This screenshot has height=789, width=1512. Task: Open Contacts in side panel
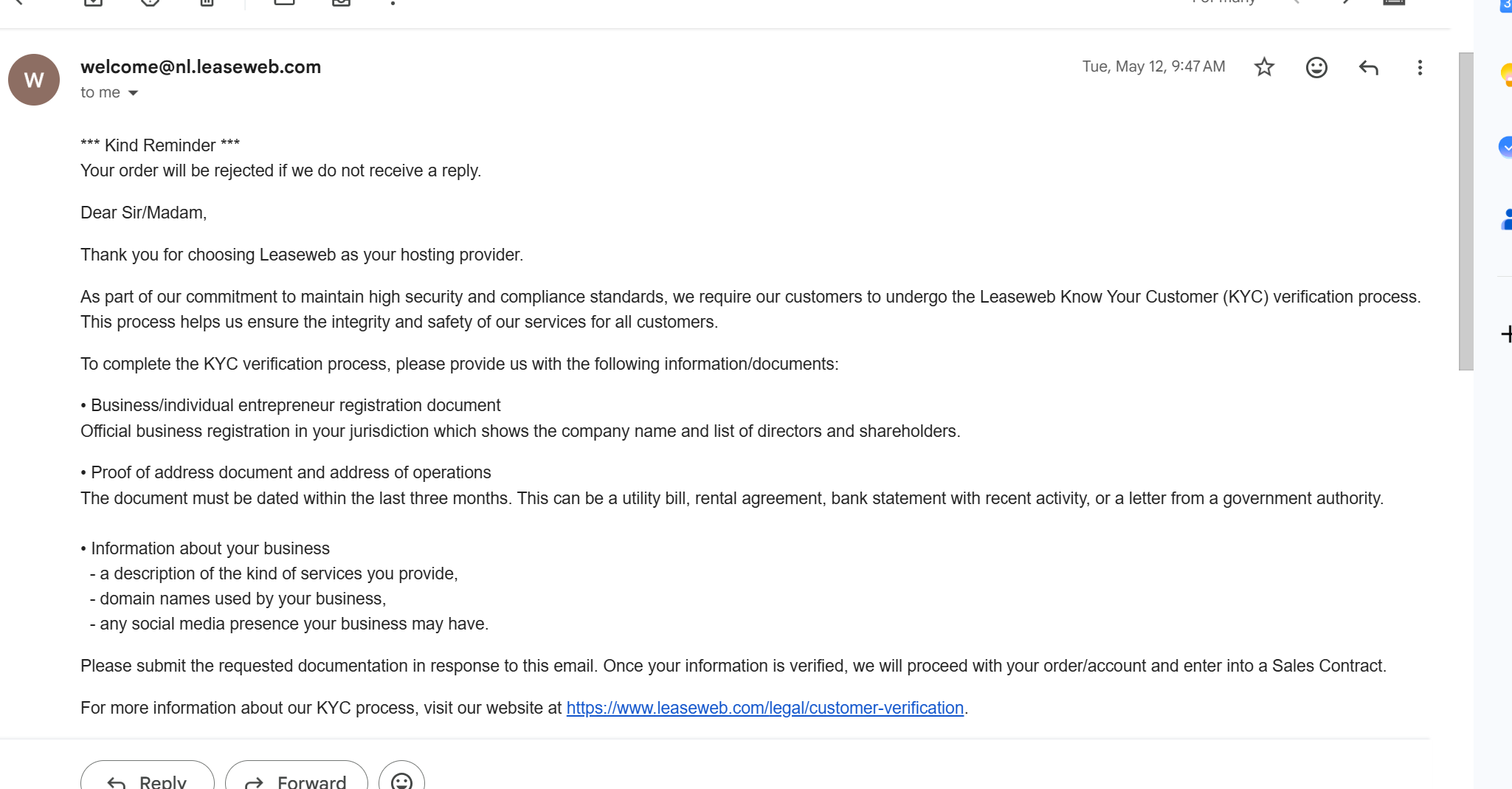tap(1506, 219)
